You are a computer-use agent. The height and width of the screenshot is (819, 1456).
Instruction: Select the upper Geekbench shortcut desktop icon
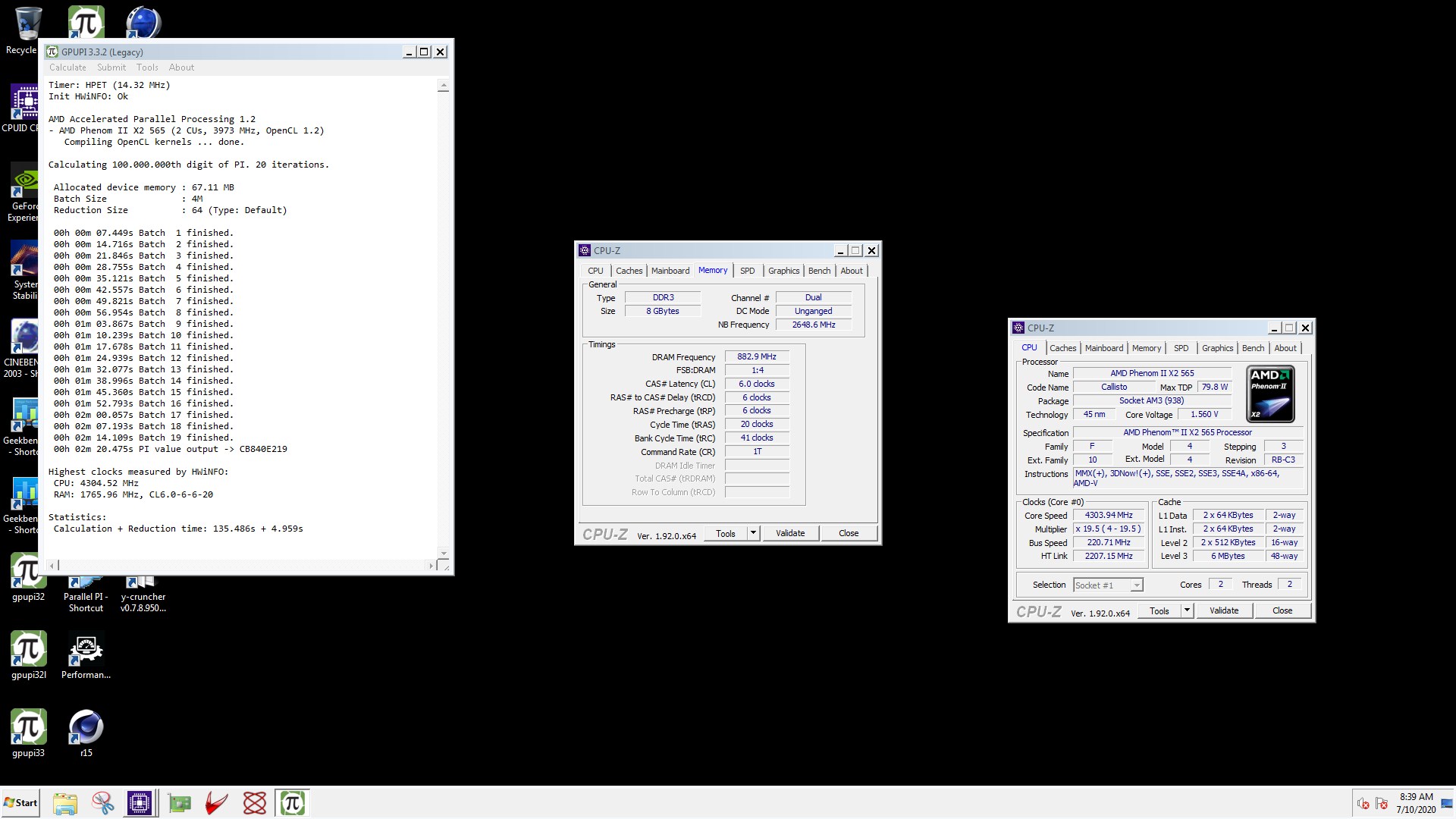pyautogui.click(x=21, y=426)
